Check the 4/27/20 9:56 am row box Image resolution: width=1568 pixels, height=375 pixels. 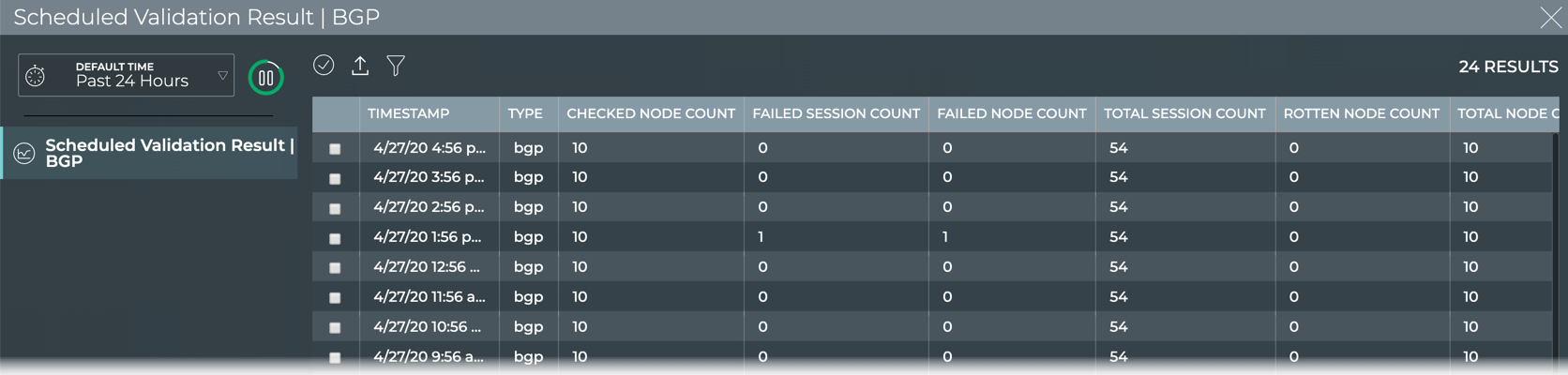click(335, 357)
